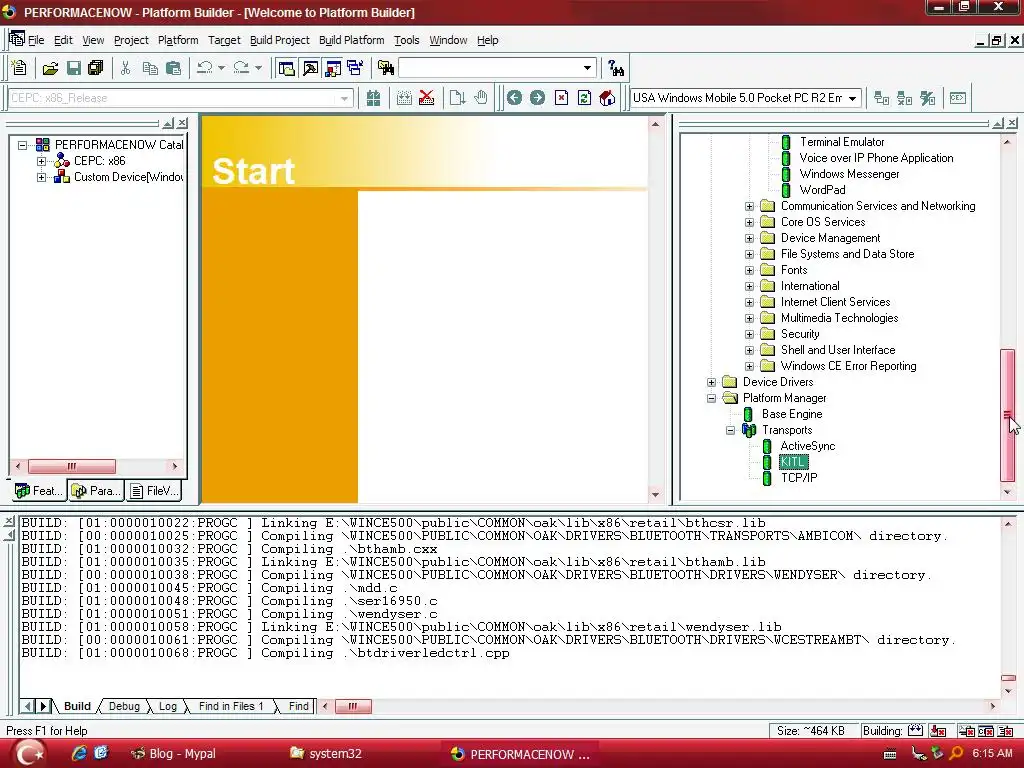Expand the Security catalog folder
The width and height of the screenshot is (1024, 768).
click(x=749, y=334)
